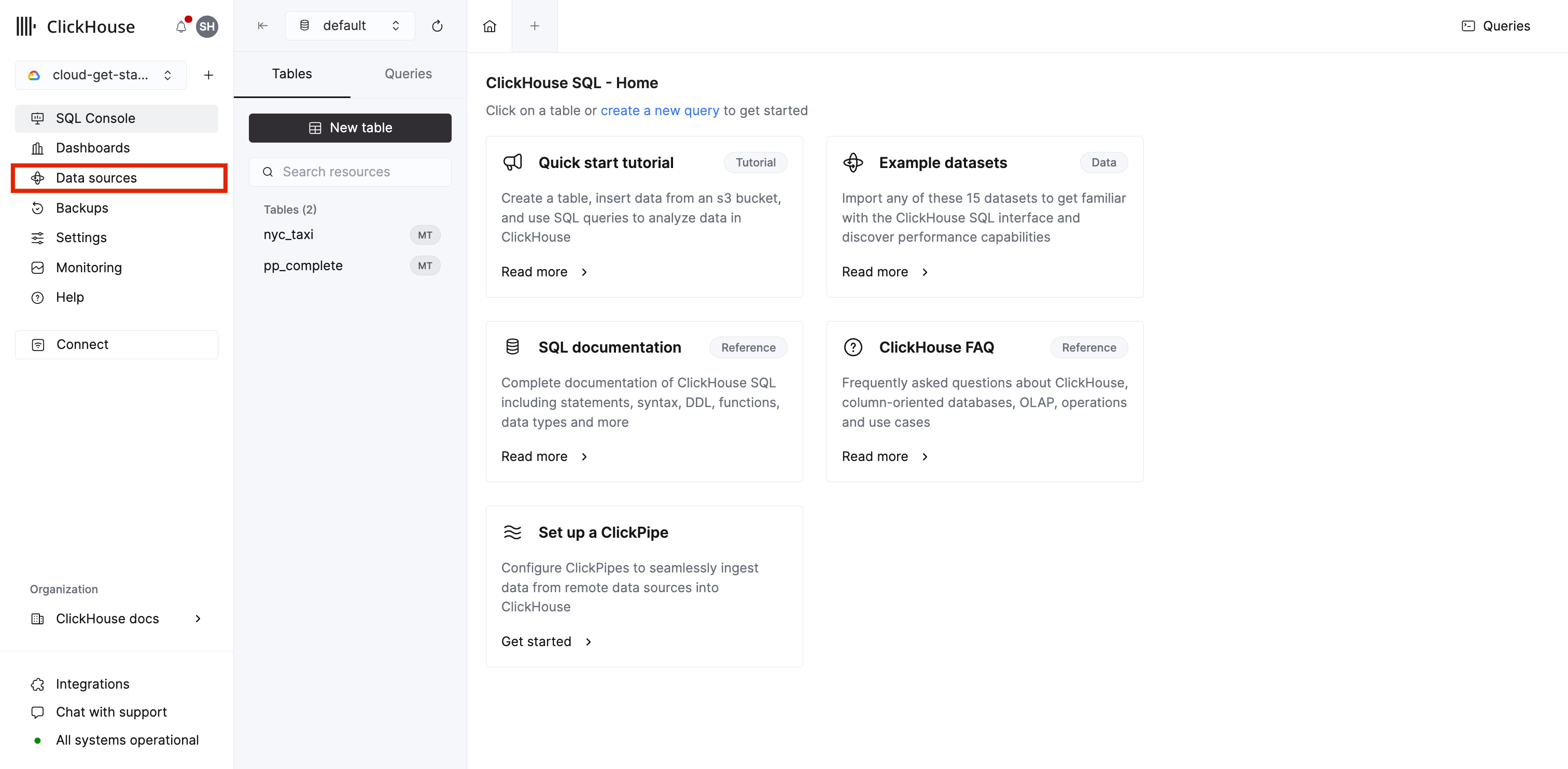Screen dimensions: 1568x769
Task: Open the SH user avatar menu
Action: tap(207, 27)
